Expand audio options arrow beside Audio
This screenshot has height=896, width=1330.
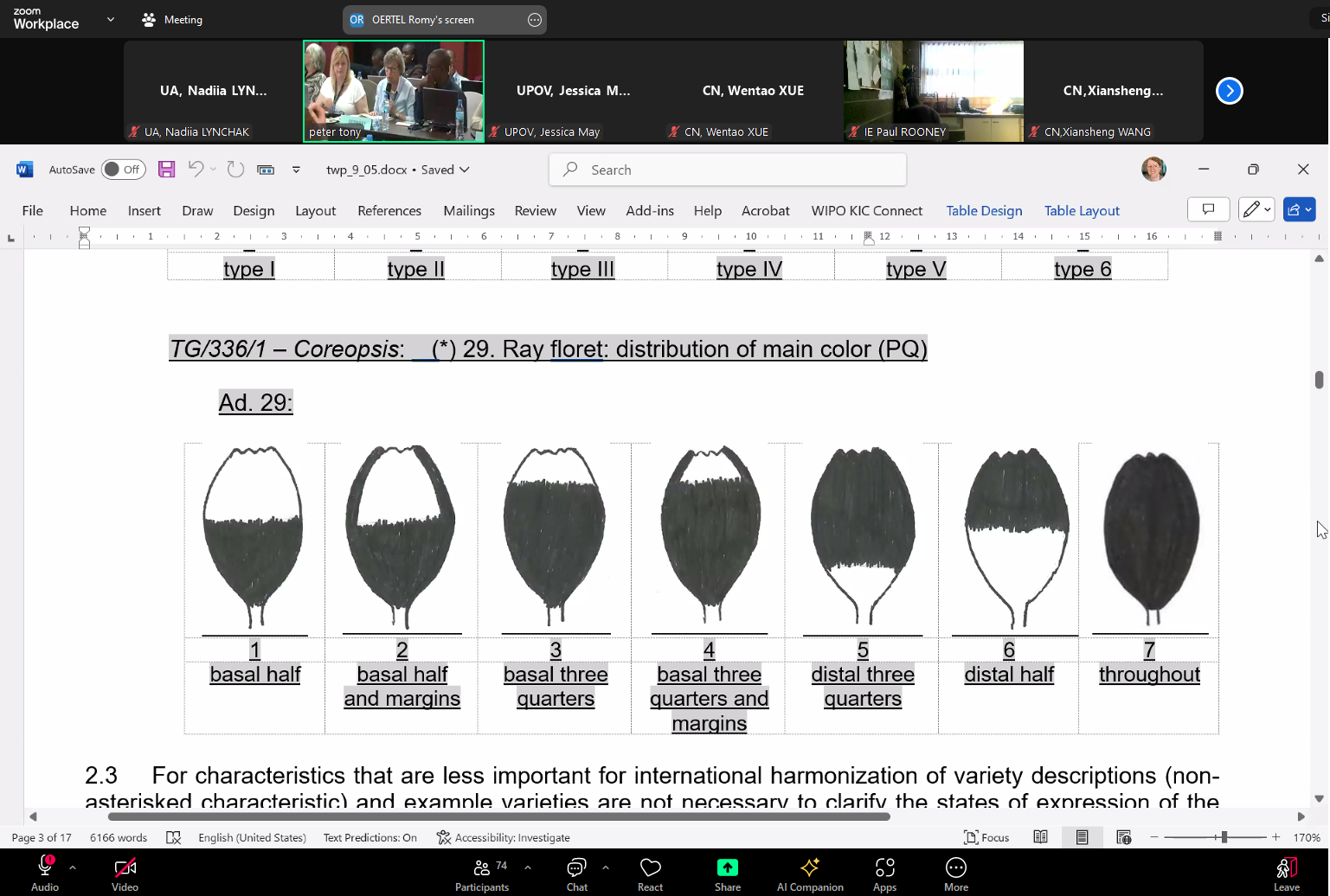[x=73, y=867]
